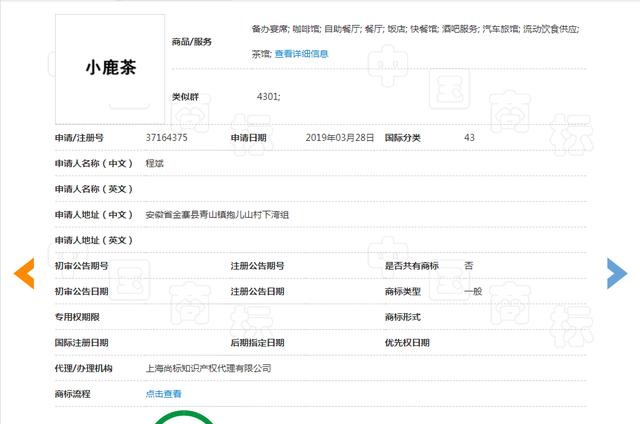Click the orange left arrow for previous record
Viewport: 640px width, 424px height.
coord(24,273)
